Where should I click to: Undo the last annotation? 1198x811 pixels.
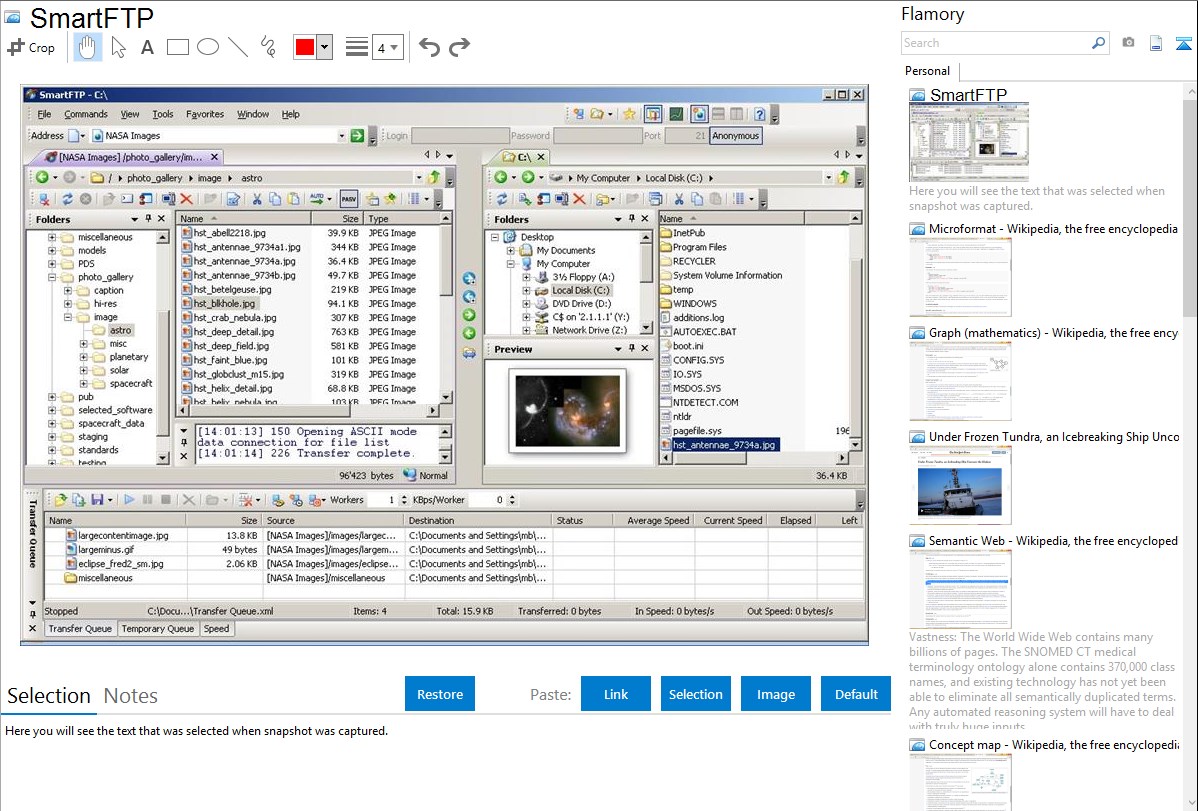pyautogui.click(x=429, y=47)
